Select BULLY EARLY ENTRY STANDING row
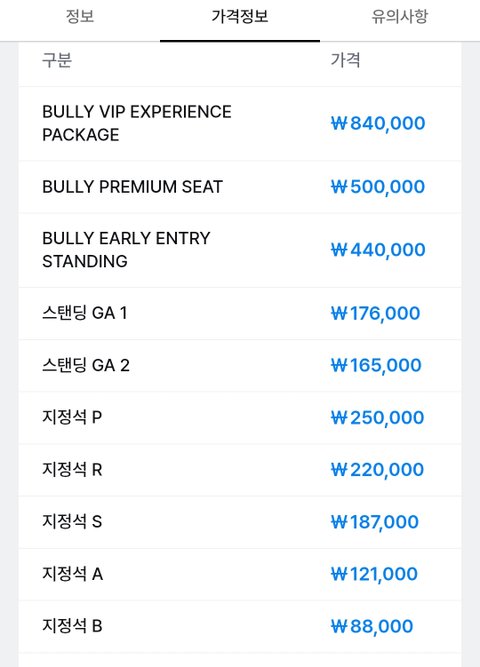The image size is (480, 667). (x=240, y=250)
